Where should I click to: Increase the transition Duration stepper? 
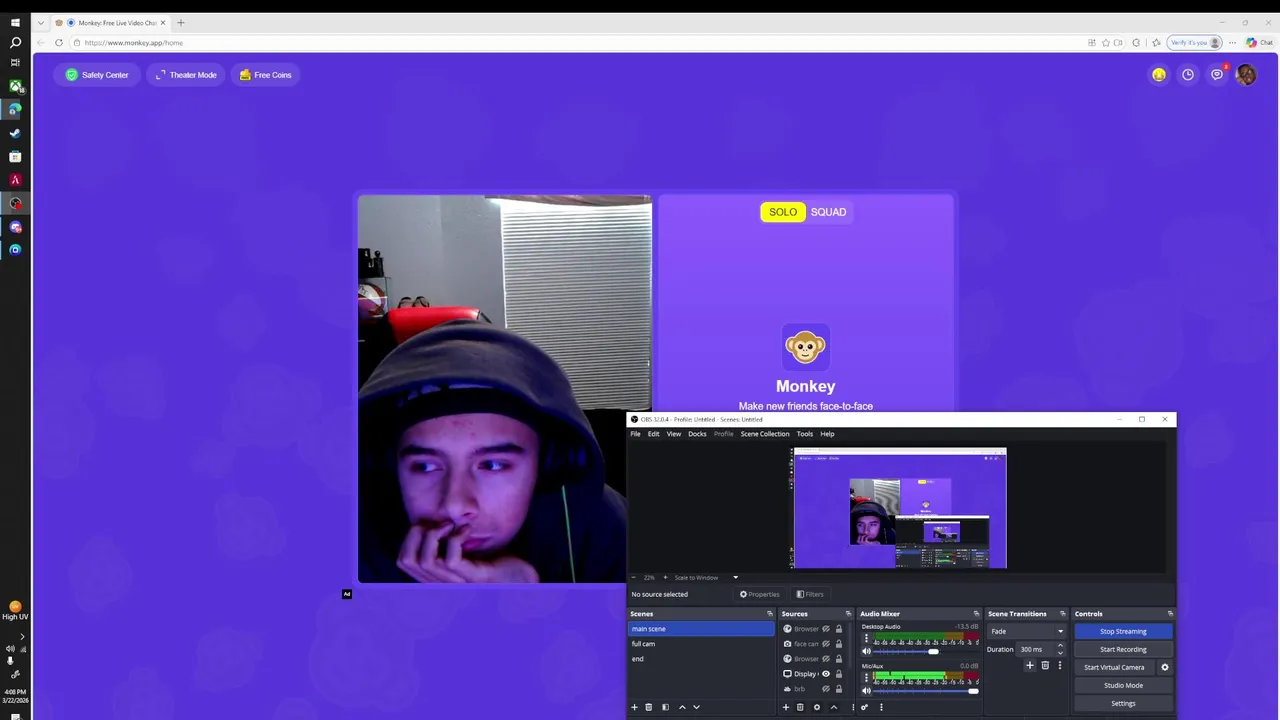[1060, 646]
